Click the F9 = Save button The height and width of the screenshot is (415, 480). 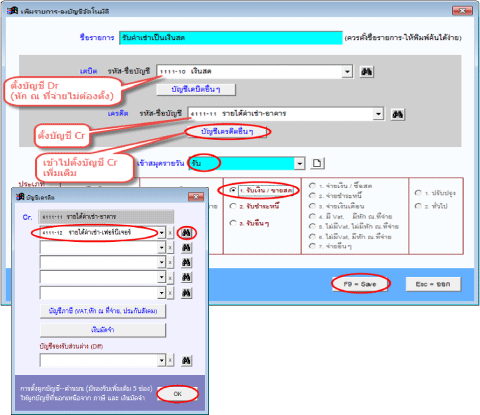[360, 284]
